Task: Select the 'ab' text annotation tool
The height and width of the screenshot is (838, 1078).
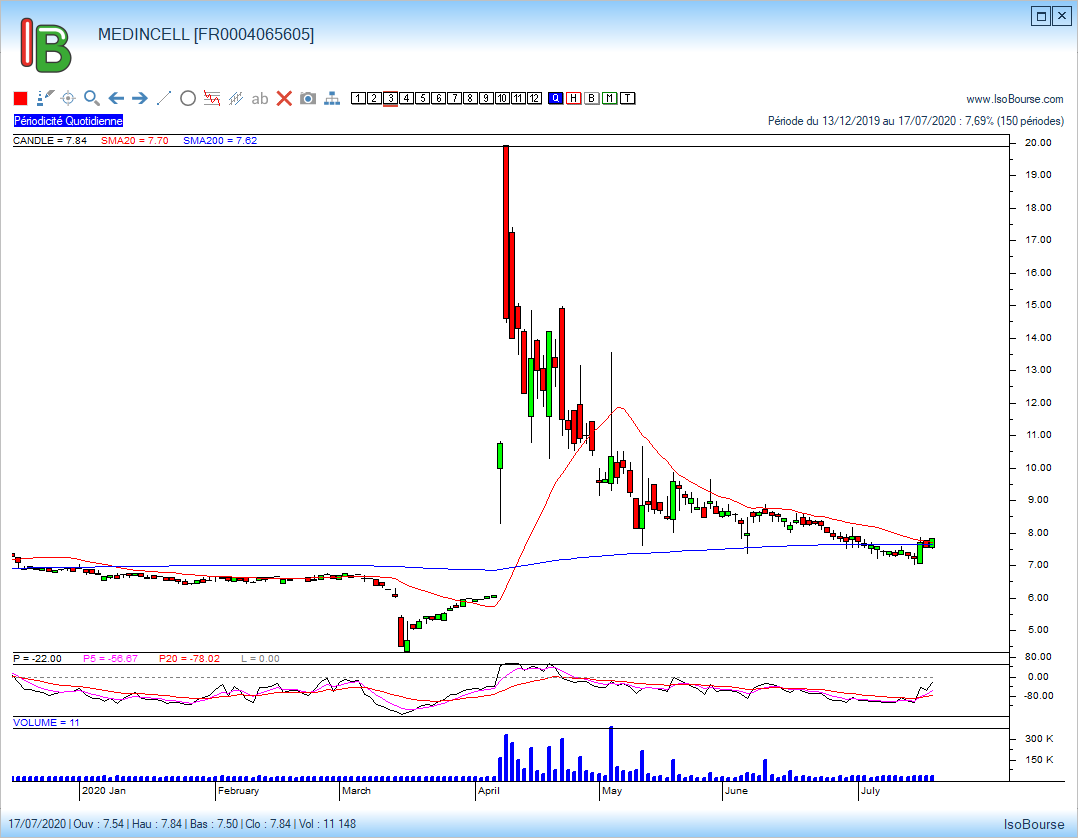Action: (x=260, y=99)
